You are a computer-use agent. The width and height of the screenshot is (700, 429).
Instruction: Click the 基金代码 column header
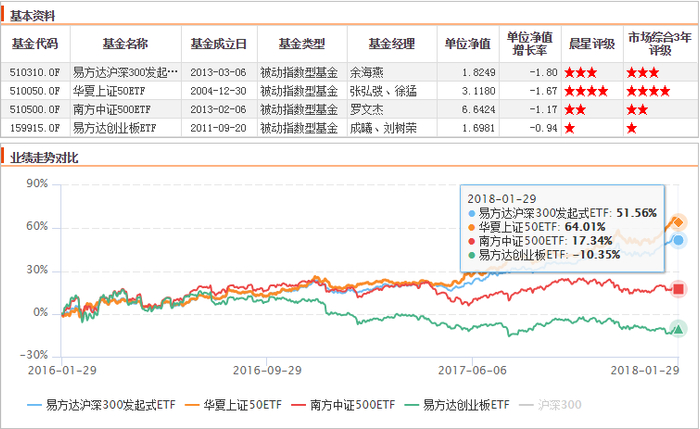35,44
